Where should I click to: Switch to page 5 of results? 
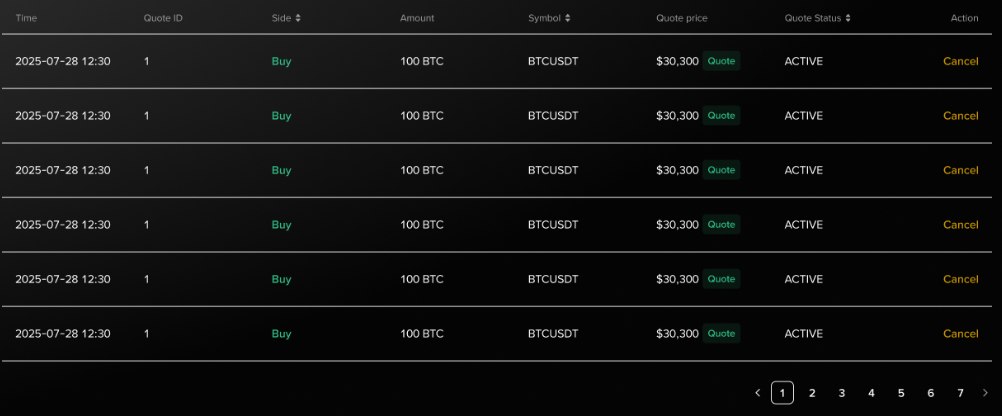pyautogui.click(x=901, y=393)
